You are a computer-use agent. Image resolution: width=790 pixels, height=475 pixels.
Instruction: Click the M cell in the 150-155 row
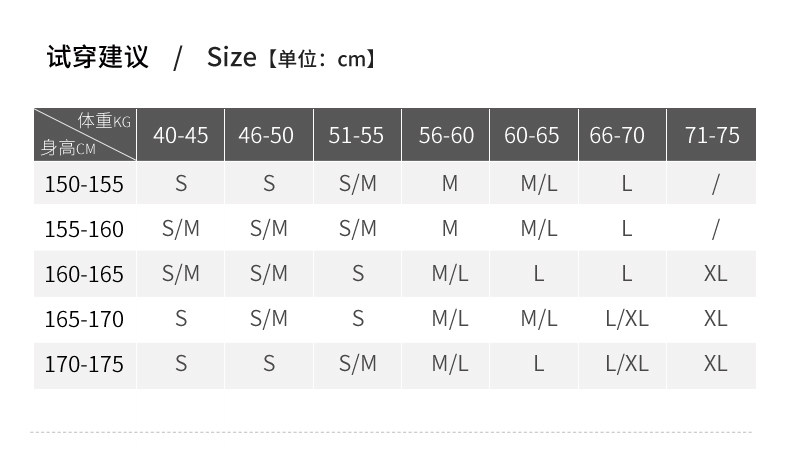[450, 183]
